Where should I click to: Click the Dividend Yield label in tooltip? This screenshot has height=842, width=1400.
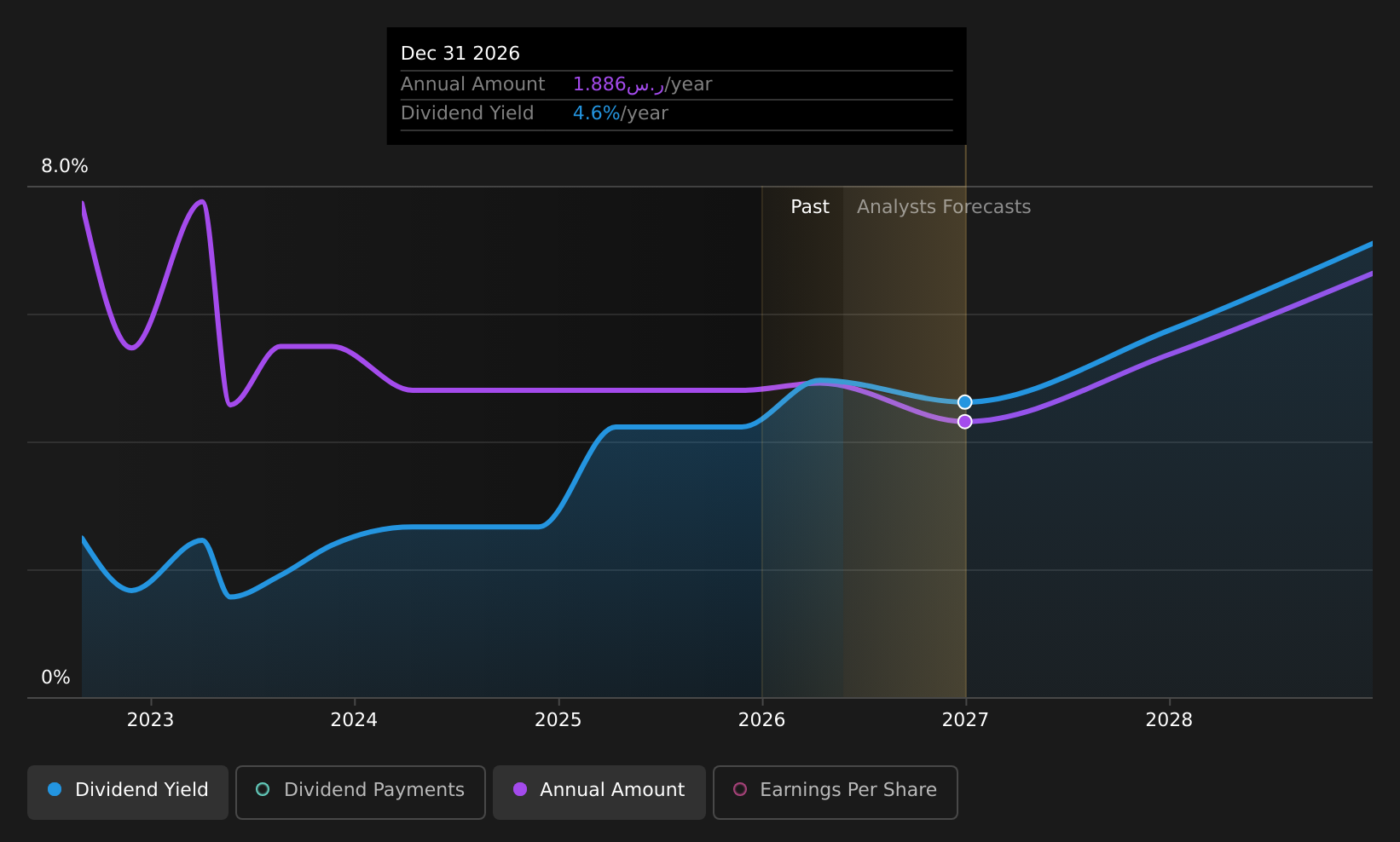click(467, 113)
